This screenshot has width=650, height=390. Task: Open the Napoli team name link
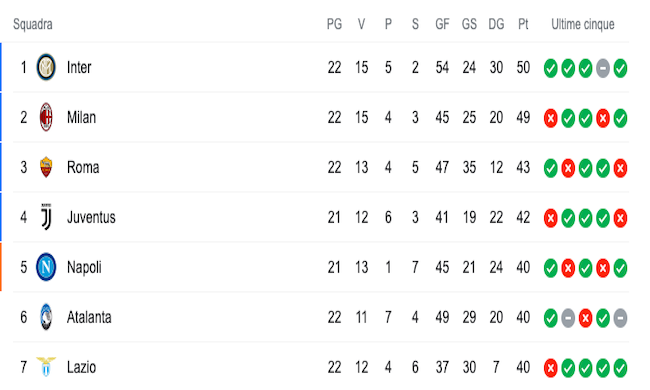[x=84, y=267]
